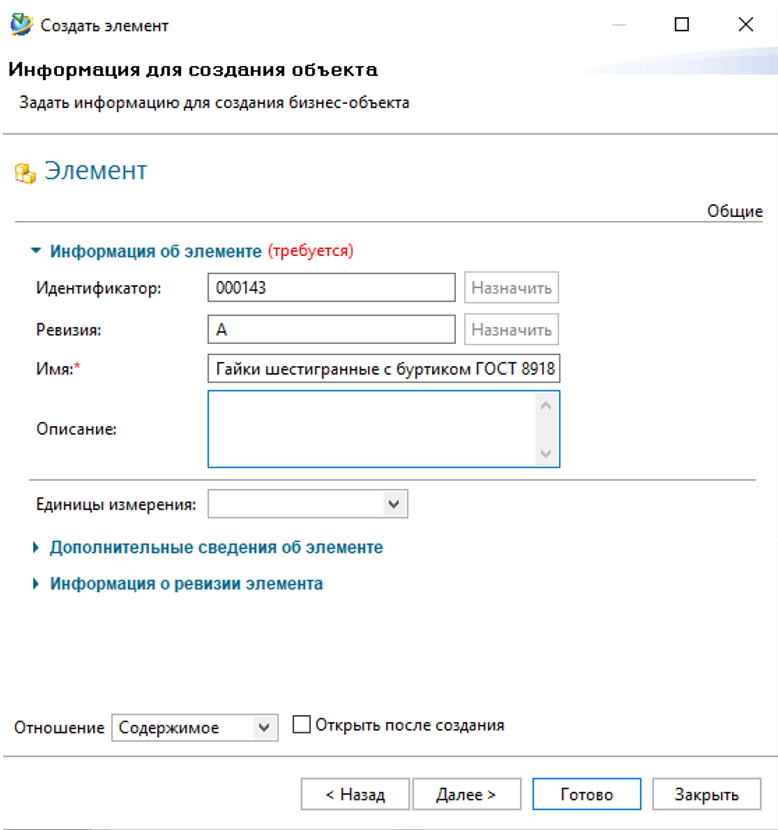
Task: Close the Создать элемент window
Action: click(x=746, y=24)
